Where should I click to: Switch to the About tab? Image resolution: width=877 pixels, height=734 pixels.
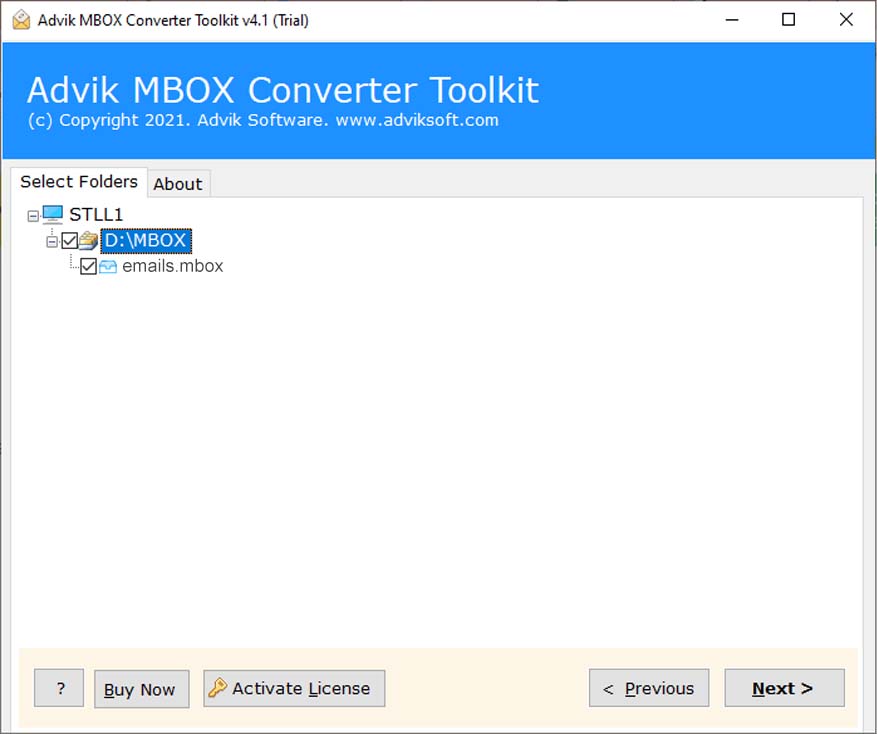tap(178, 184)
